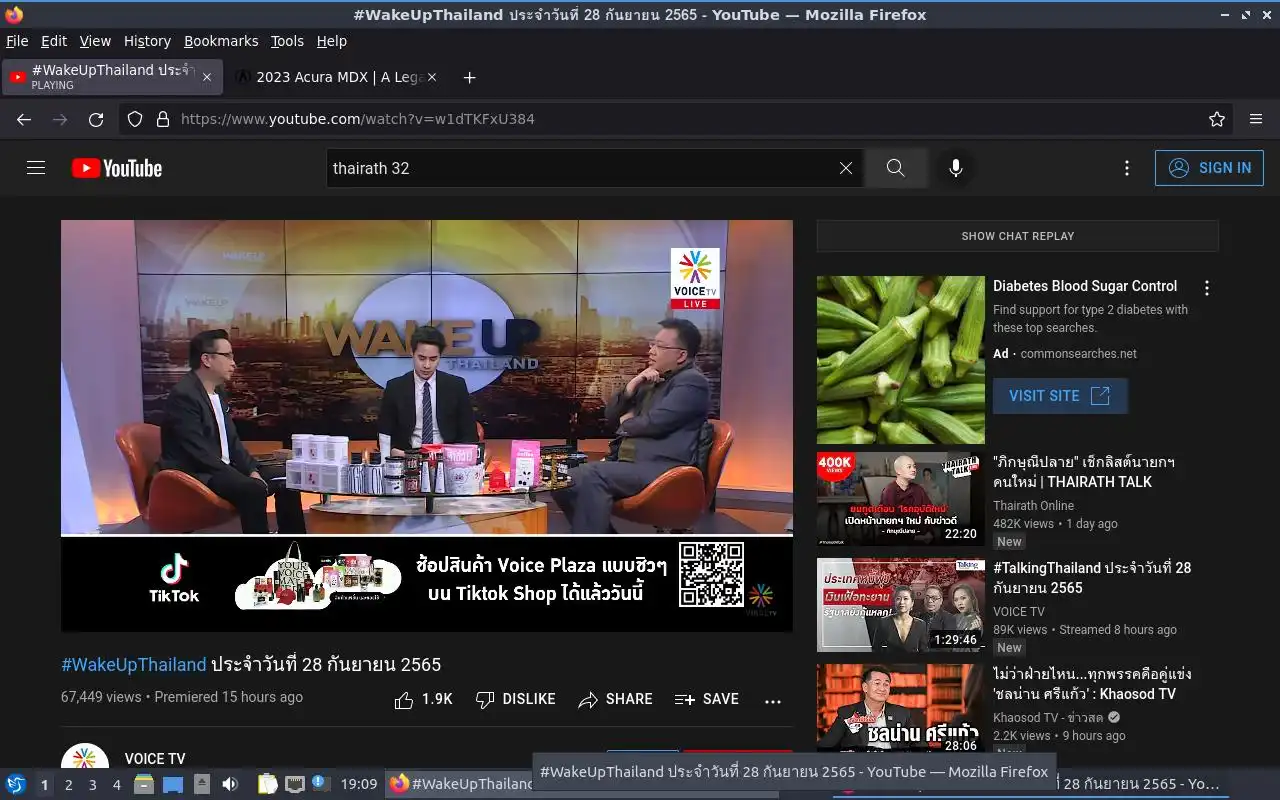Open ad options three-dot menu
The width and height of the screenshot is (1280, 800).
tap(1207, 288)
